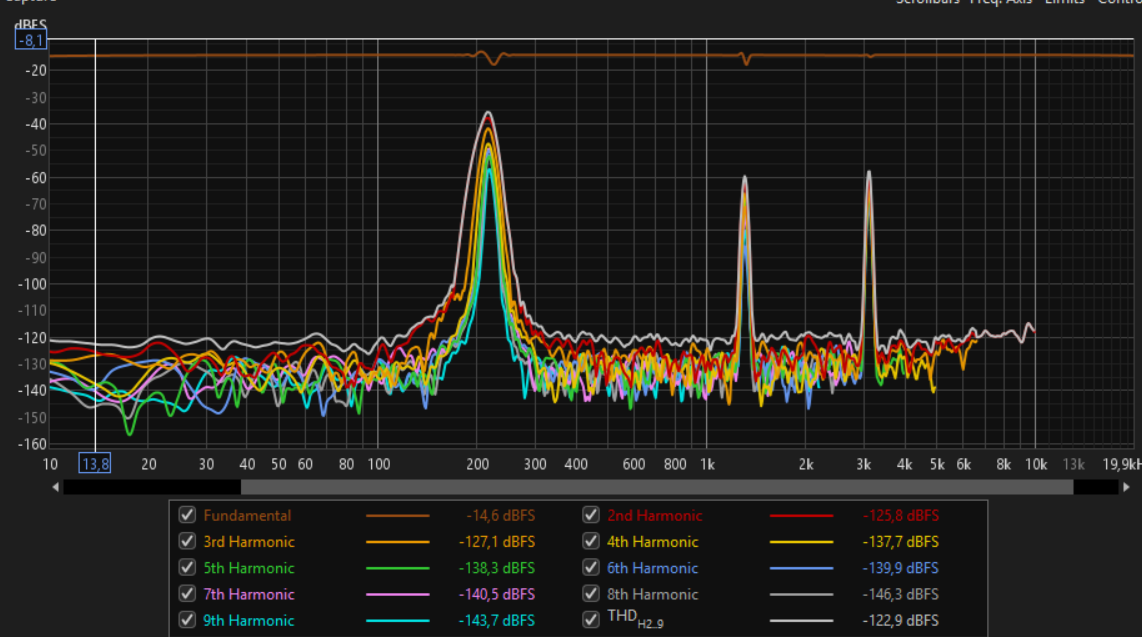The width and height of the screenshot is (1142, 637).
Task: Click the green 5th Harmonic line sample
Action: (397, 568)
